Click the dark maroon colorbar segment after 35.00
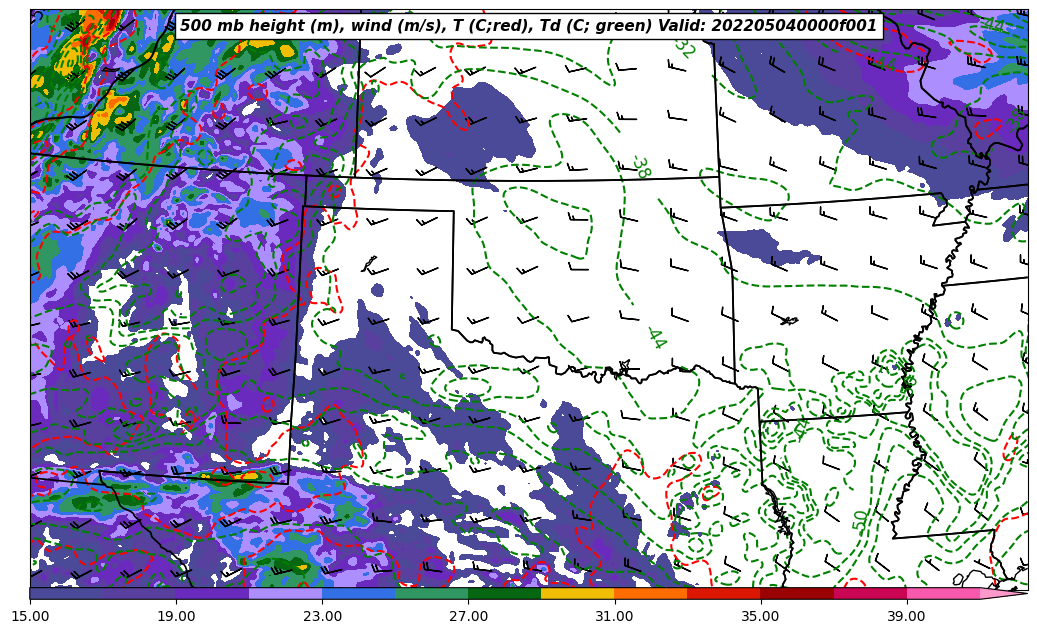Viewport: 1037px width, 633px height. (797, 593)
